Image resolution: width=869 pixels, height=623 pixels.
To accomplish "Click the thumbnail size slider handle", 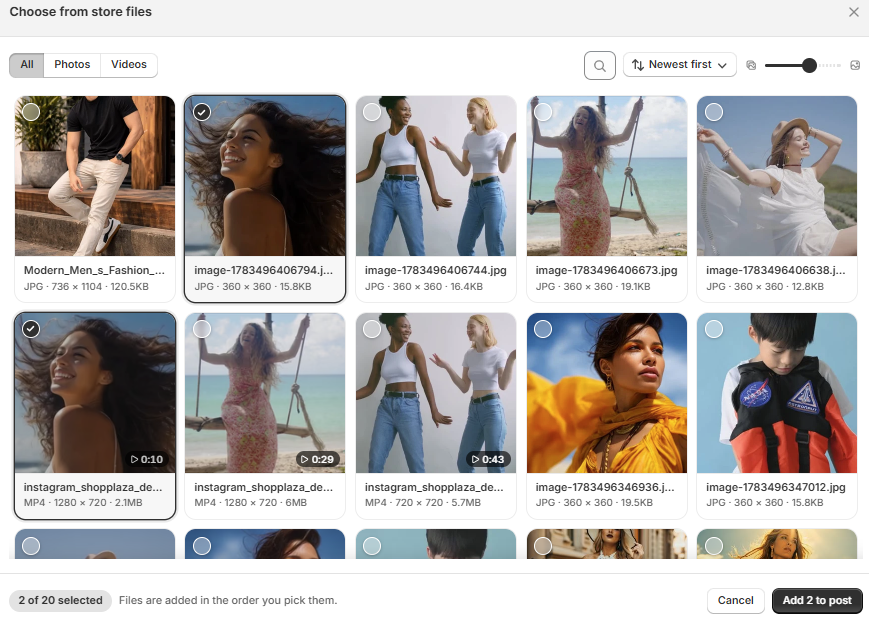I will click(809, 65).
